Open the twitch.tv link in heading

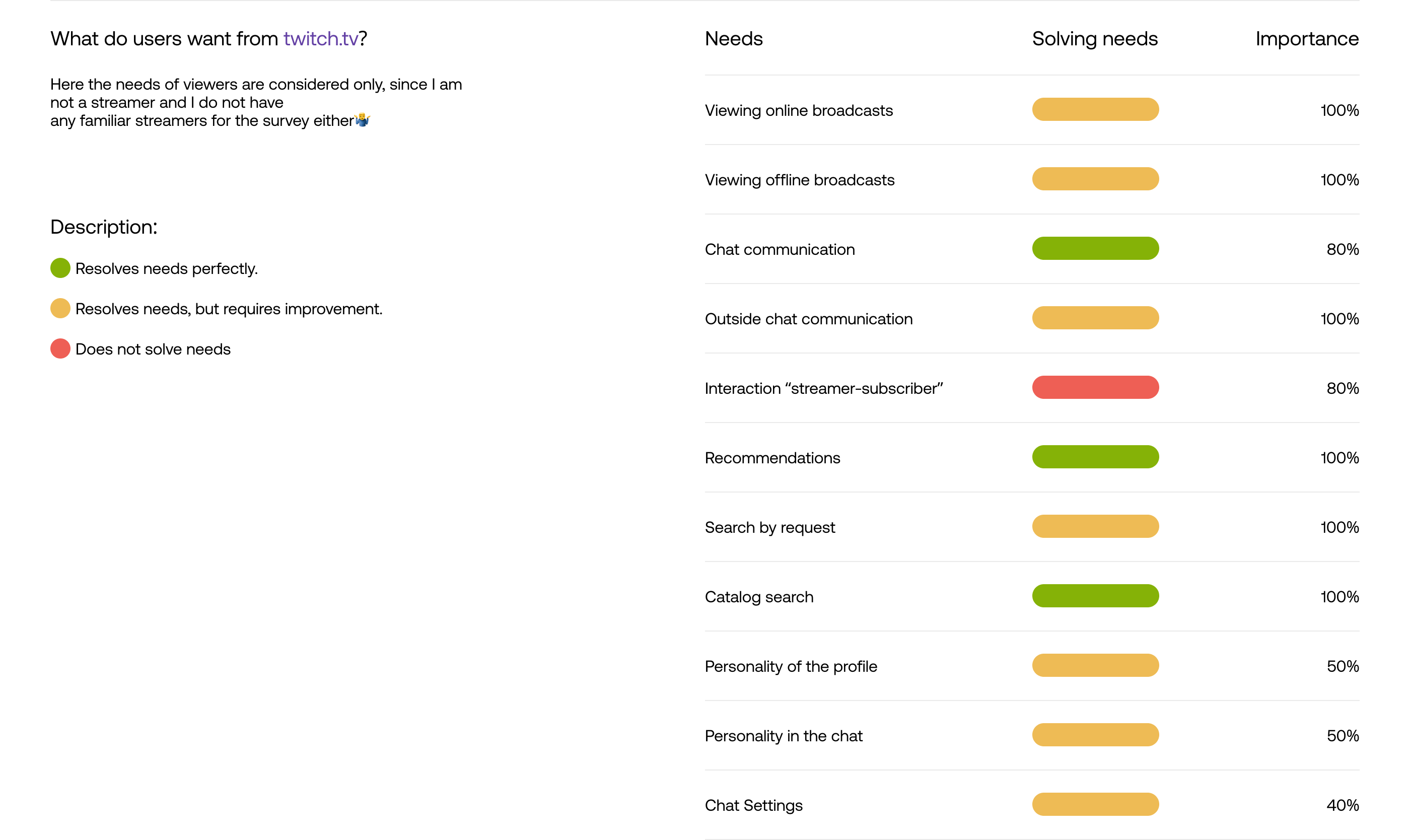point(320,38)
